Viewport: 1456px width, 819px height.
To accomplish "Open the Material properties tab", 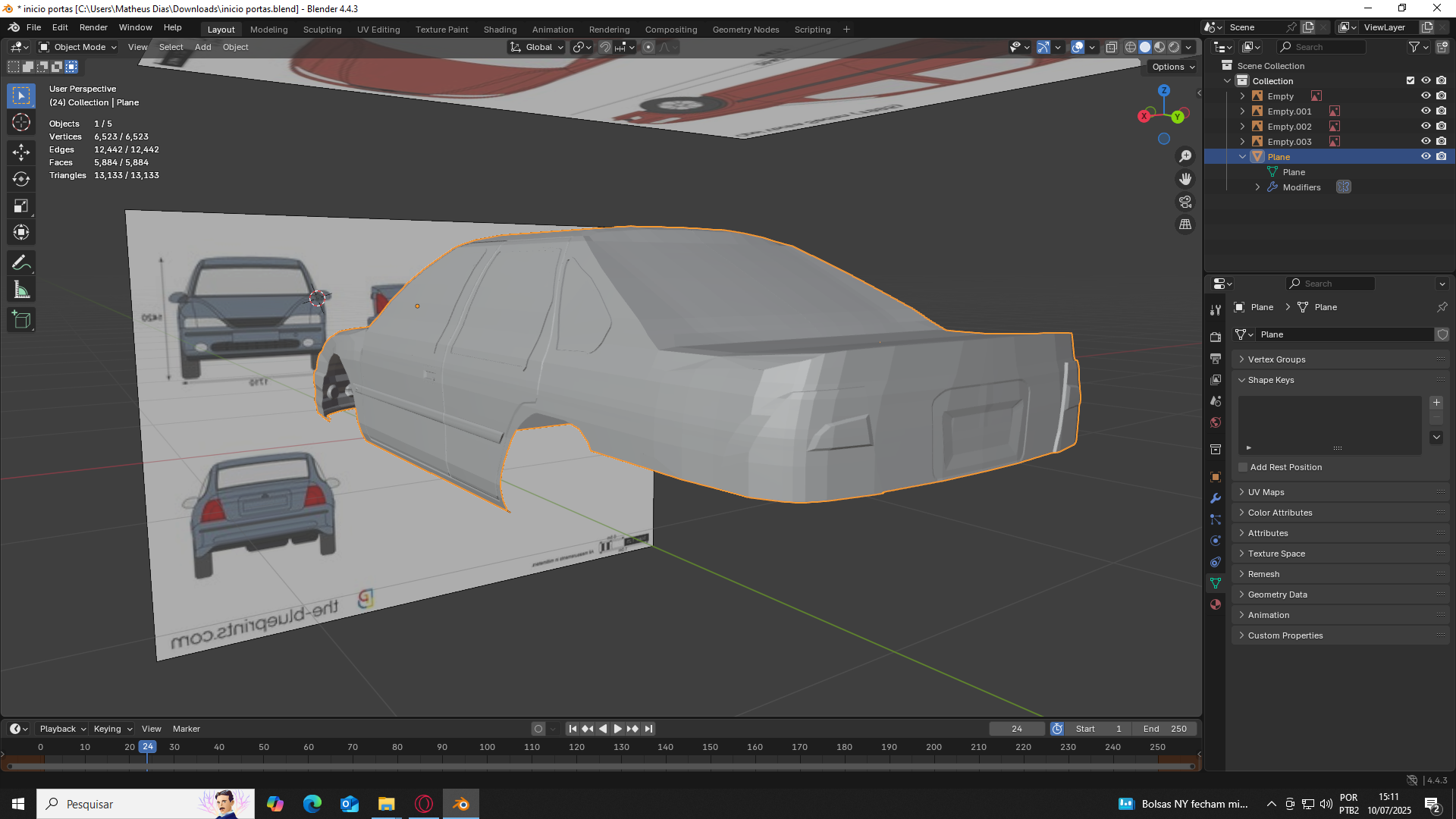I will point(1216,604).
